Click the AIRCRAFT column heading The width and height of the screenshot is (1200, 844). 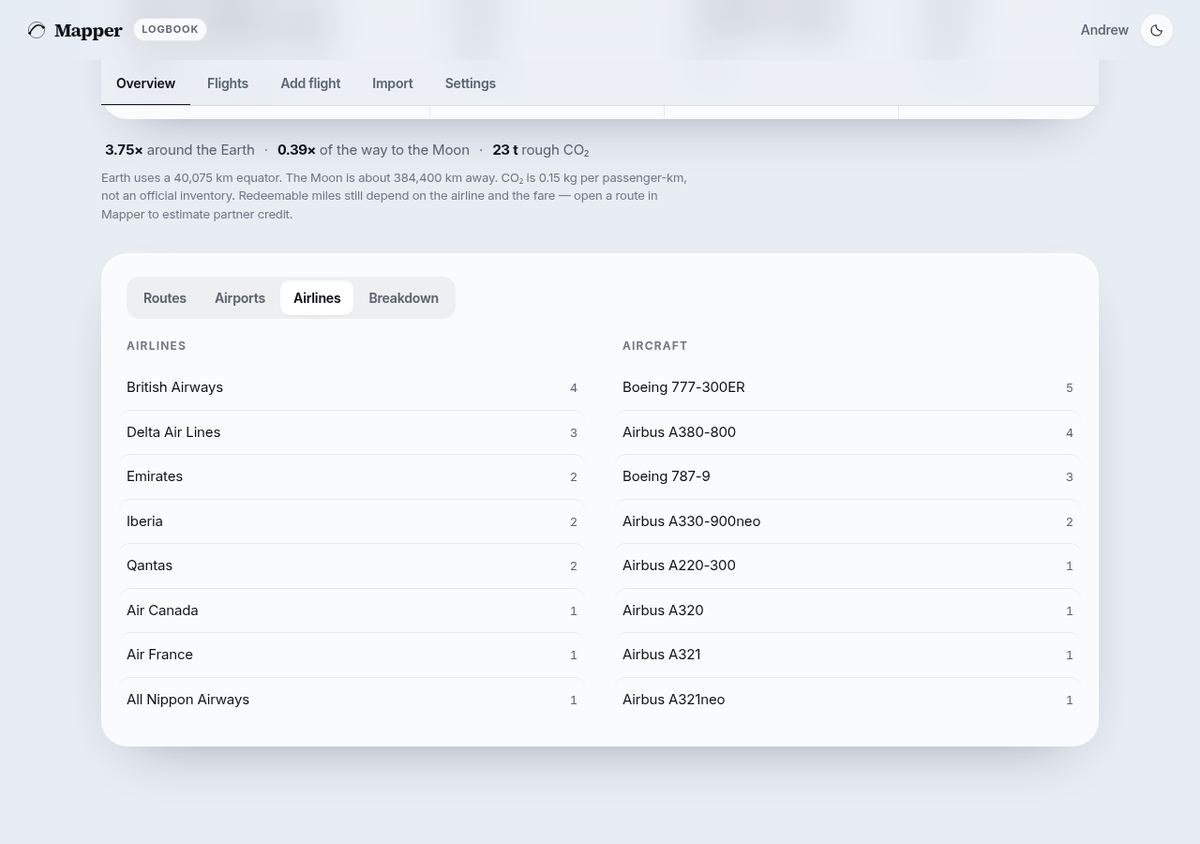point(655,346)
